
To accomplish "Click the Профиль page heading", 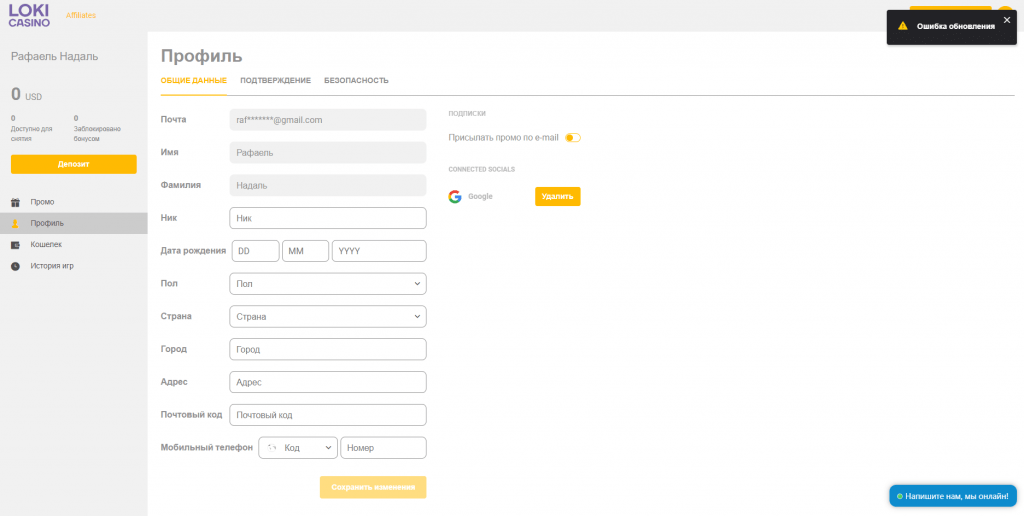I will (x=201, y=56).
